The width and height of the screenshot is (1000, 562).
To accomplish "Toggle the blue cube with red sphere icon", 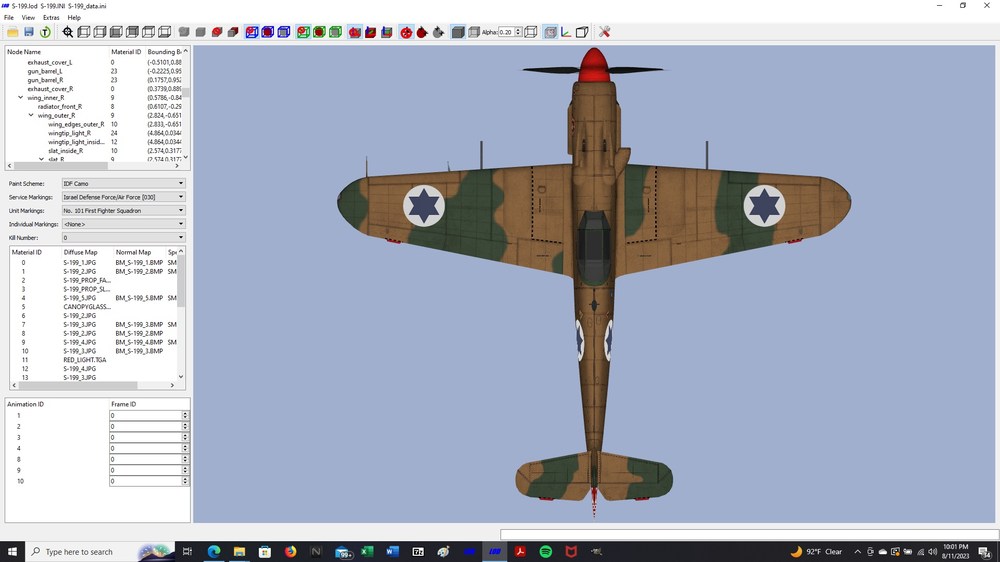I will (x=252, y=32).
